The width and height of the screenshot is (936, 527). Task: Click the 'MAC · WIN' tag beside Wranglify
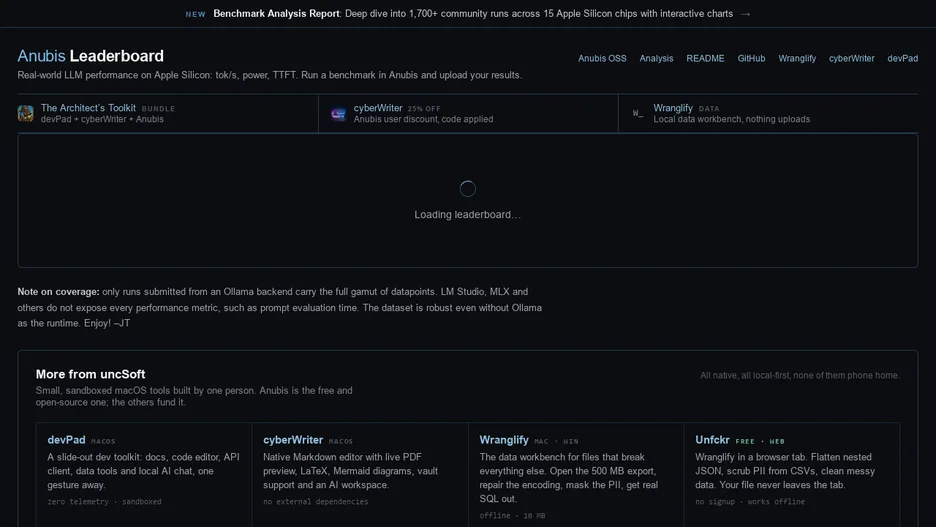pyautogui.click(x=556, y=442)
